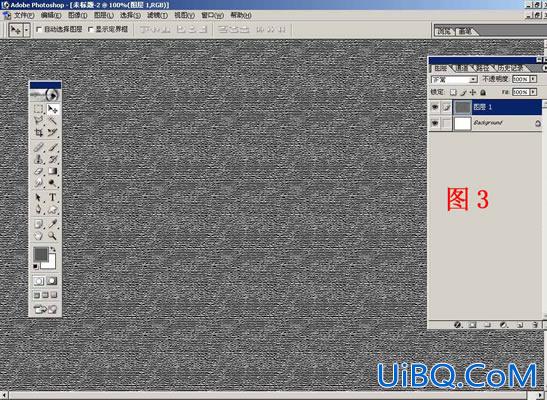Select the Eyedropper tool
Viewport: 547px width, 400px height.
[52, 224]
